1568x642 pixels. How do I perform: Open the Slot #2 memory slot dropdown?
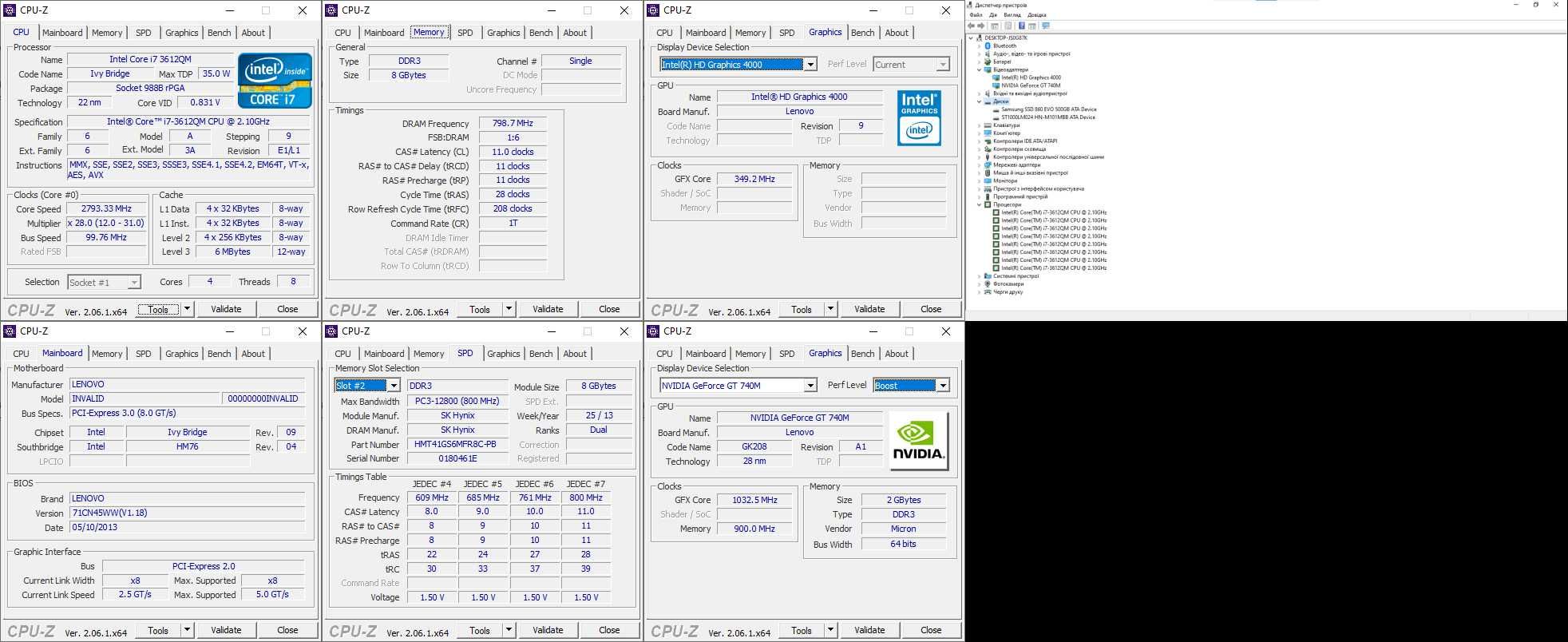click(x=393, y=386)
